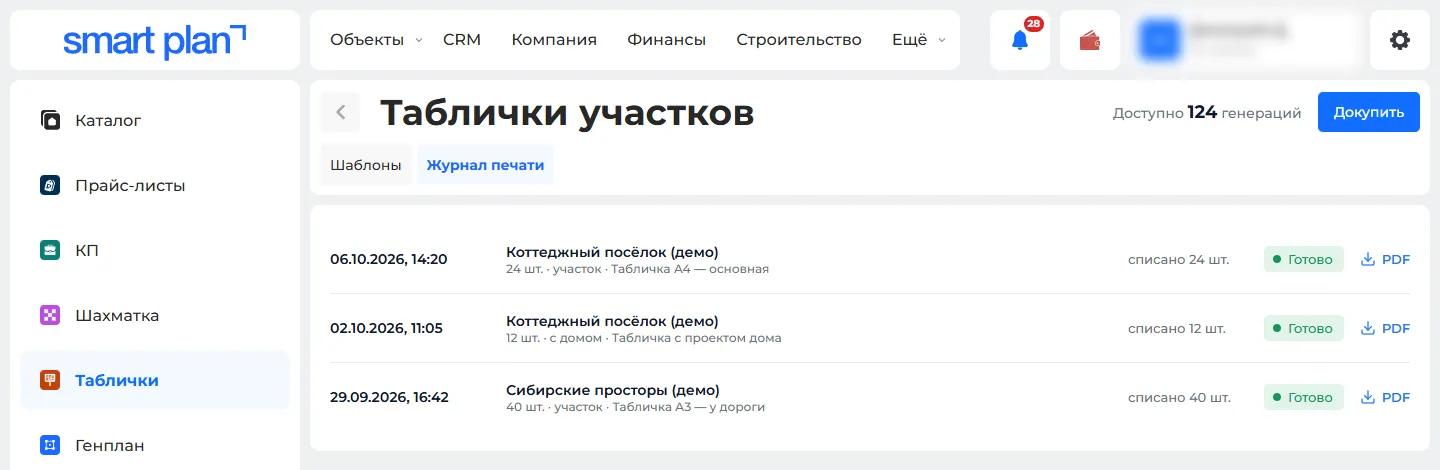This screenshot has height=470, width=1440.
Task: Click Табличка А3 — у дороги description
Action: coord(689,407)
